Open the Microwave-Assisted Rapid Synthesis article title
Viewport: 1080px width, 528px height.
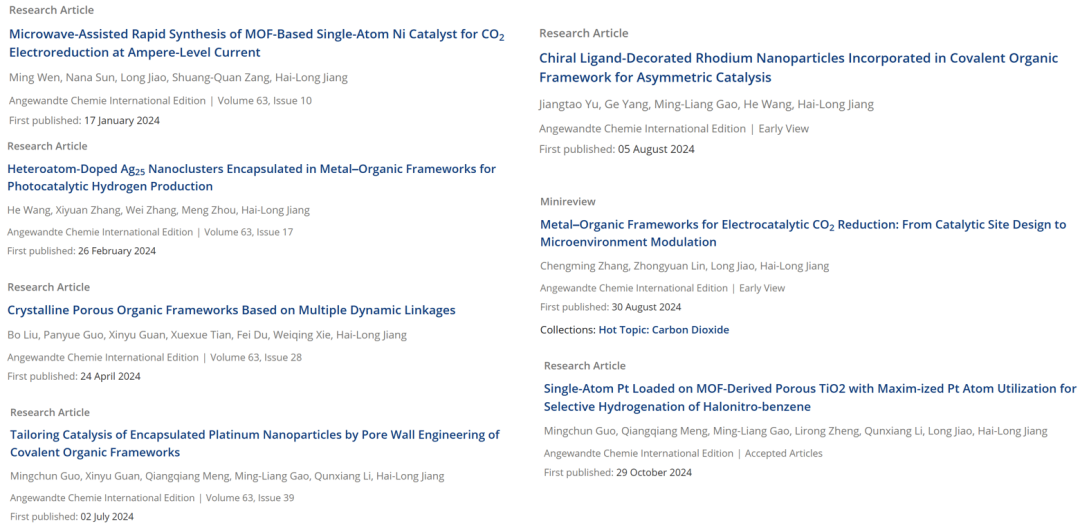(256, 43)
